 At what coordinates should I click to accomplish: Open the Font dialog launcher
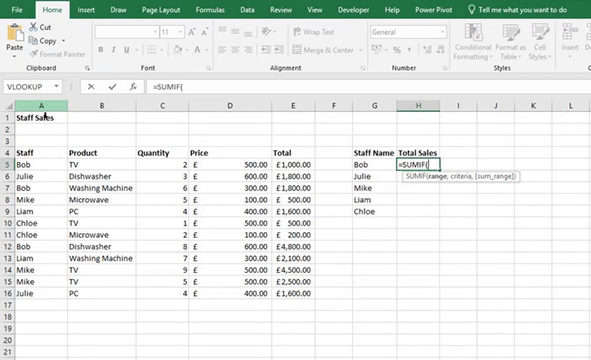coord(208,68)
